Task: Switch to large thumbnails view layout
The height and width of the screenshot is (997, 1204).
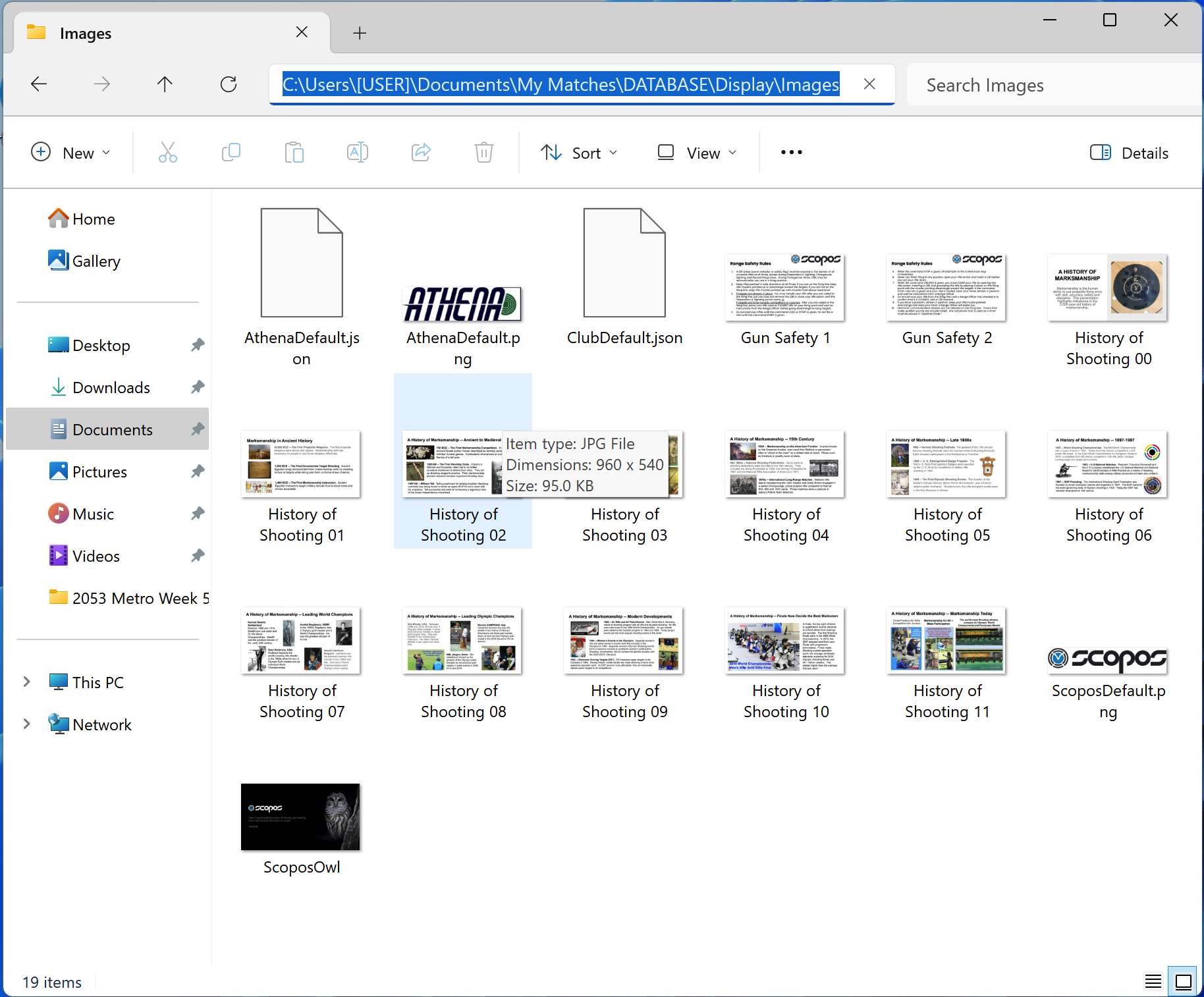Action: 1184,982
